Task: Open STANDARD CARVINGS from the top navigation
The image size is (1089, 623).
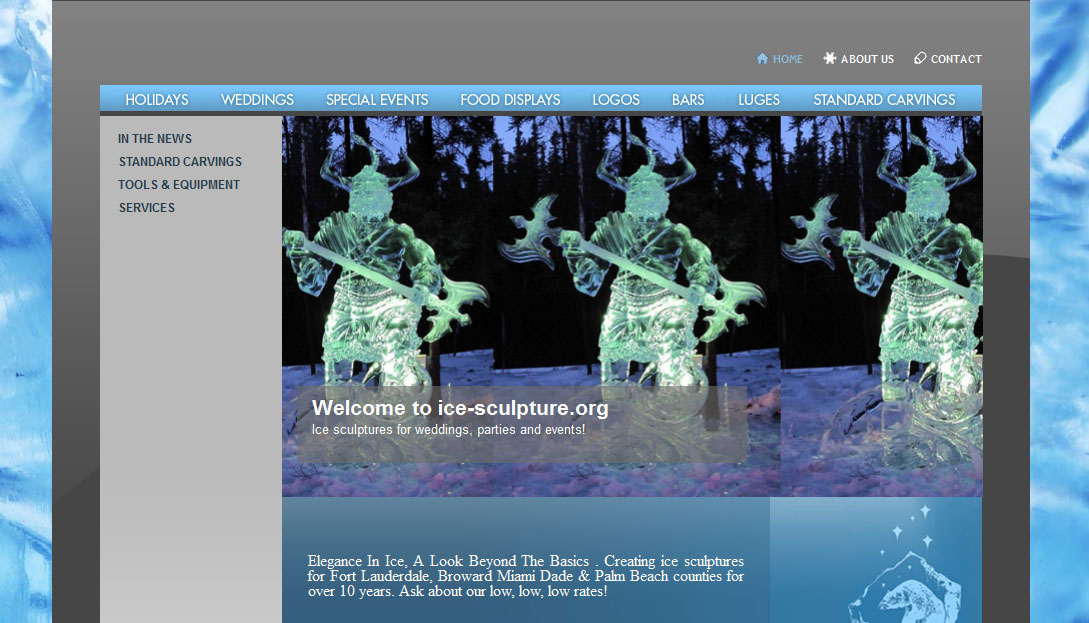Action: [884, 99]
